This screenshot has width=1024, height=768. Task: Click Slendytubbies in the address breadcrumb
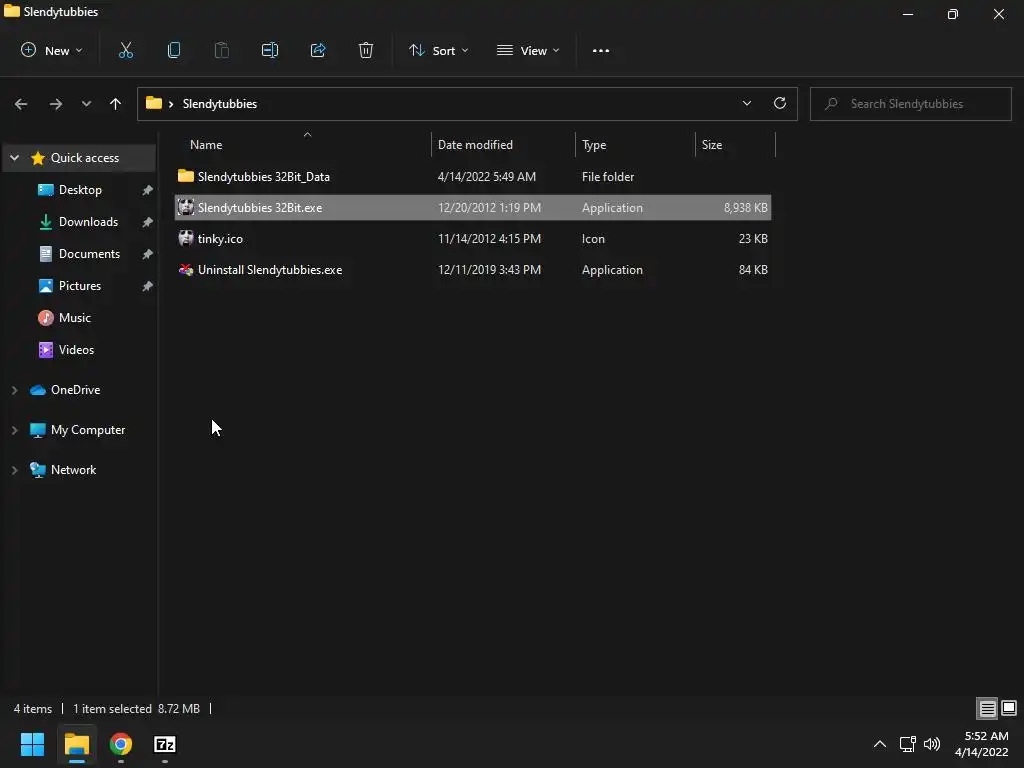(220, 104)
